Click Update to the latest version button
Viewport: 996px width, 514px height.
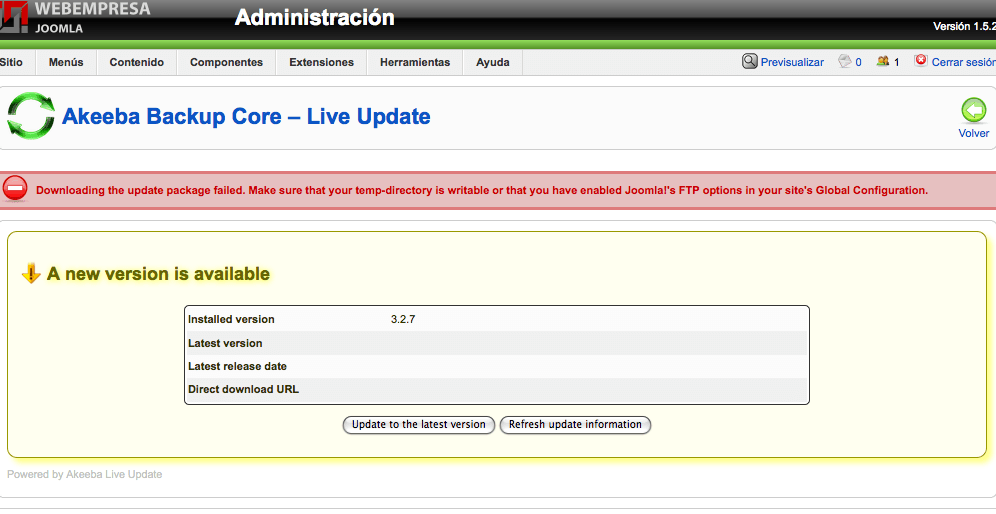[419, 424]
